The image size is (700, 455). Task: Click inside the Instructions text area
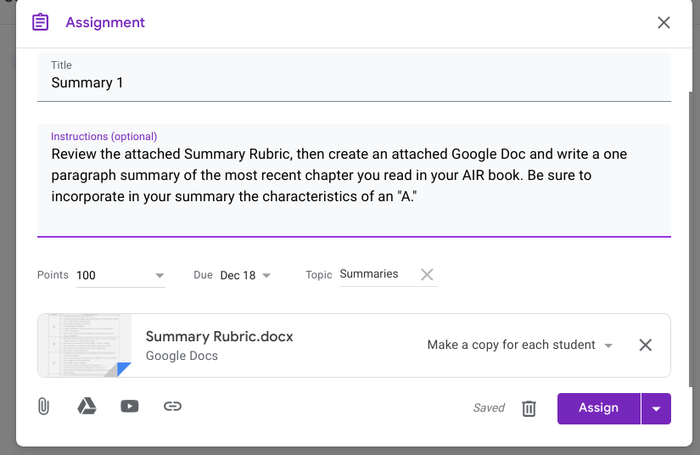point(354,180)
